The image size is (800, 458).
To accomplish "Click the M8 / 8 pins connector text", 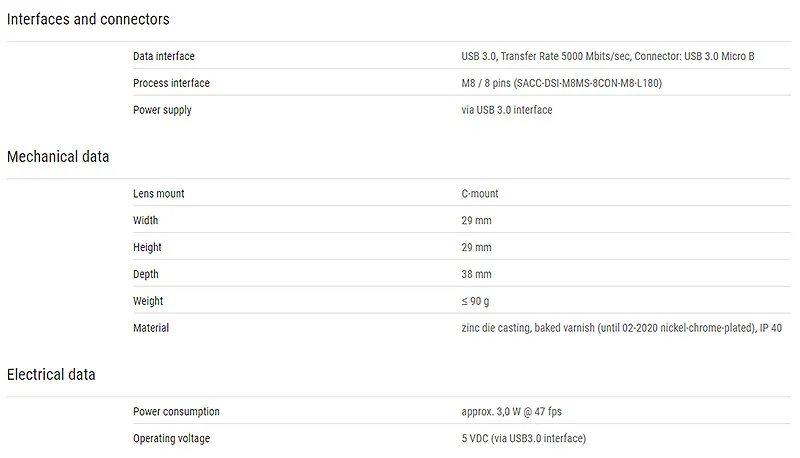I will point(562,83).
